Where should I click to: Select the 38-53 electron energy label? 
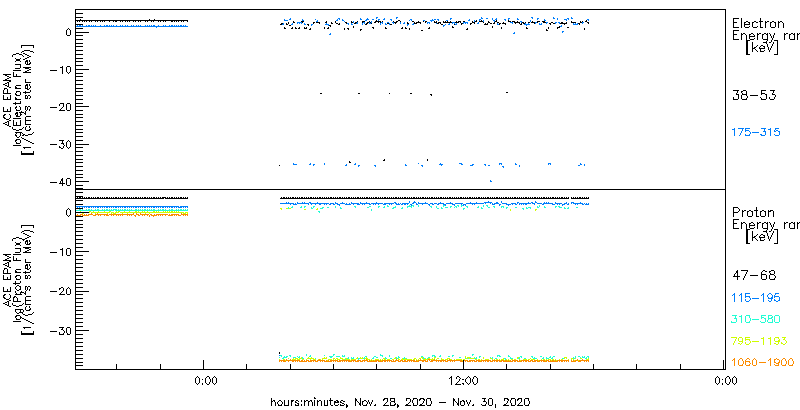(x=755, y=95)
